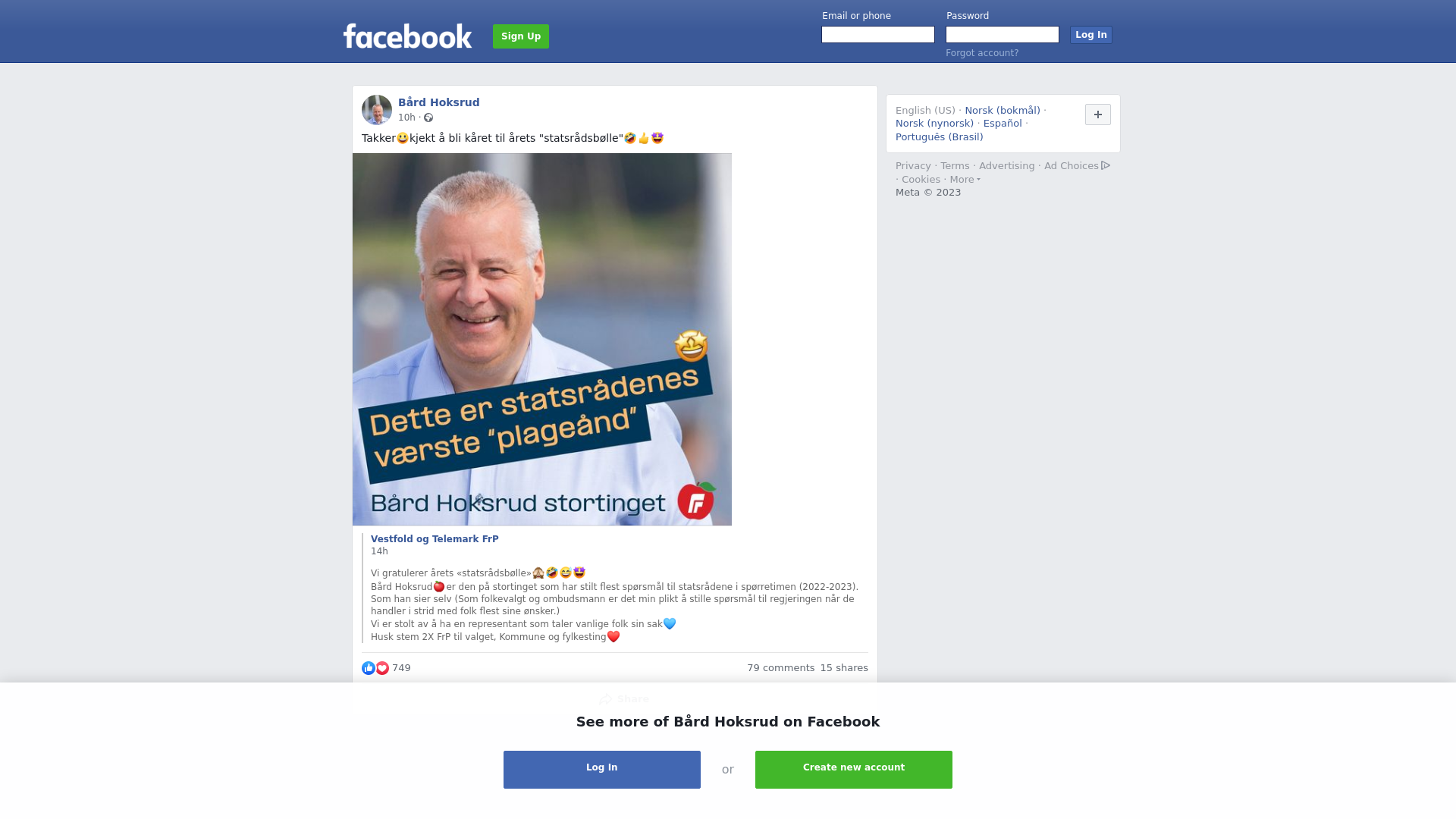Screen dimensions: 1456x819
Task: Click the Log In button in header
Action: (x=1090, y=35)
